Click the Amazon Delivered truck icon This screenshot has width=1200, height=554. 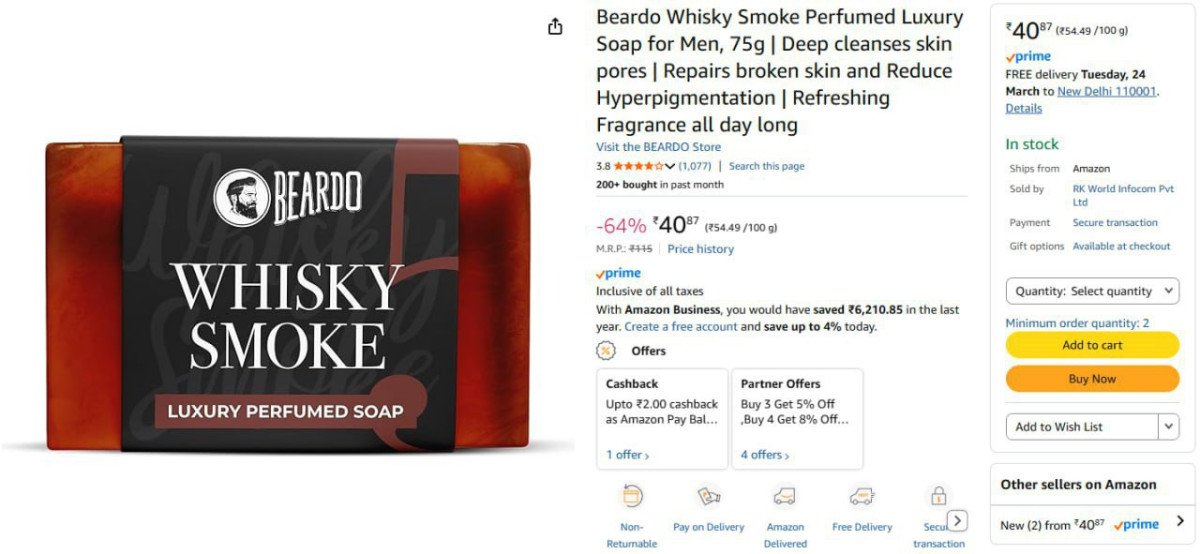(785, 496)
